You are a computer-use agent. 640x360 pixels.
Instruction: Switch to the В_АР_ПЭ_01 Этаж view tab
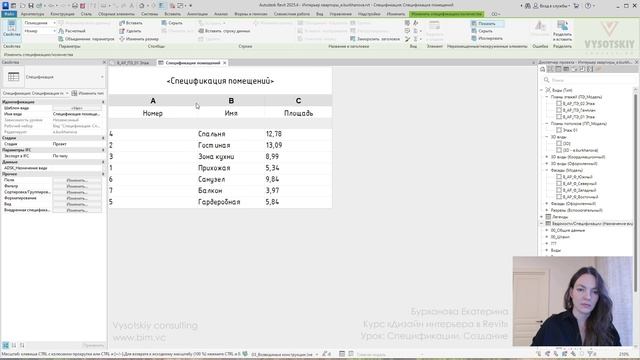(132, 63)
